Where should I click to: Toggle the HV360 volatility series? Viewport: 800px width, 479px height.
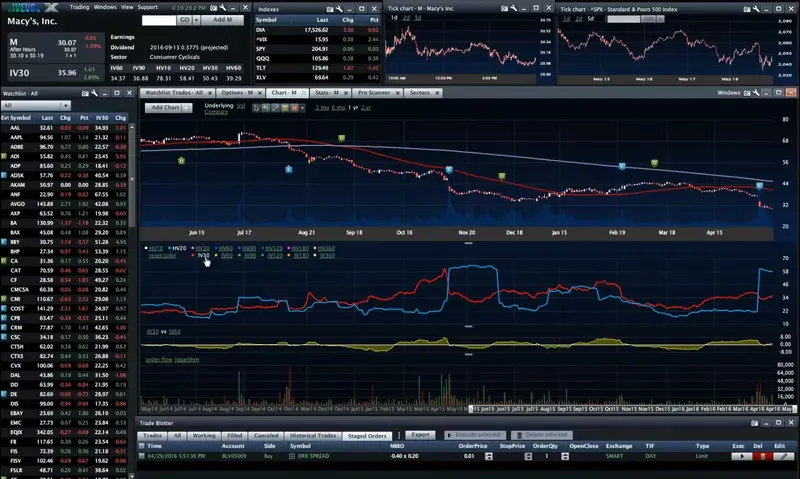[327, 248]
